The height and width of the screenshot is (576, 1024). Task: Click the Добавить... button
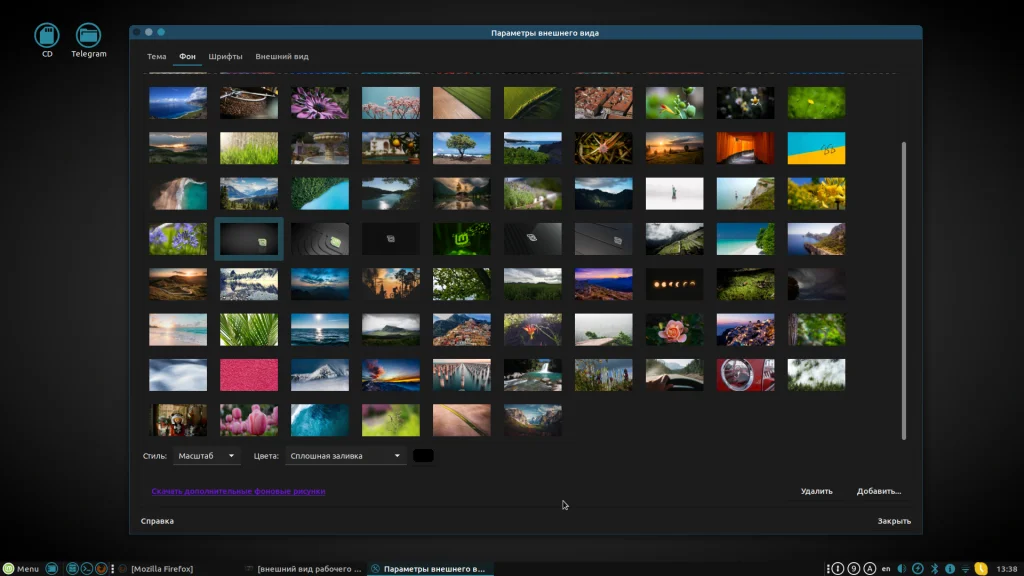click(x=878, y=491)
